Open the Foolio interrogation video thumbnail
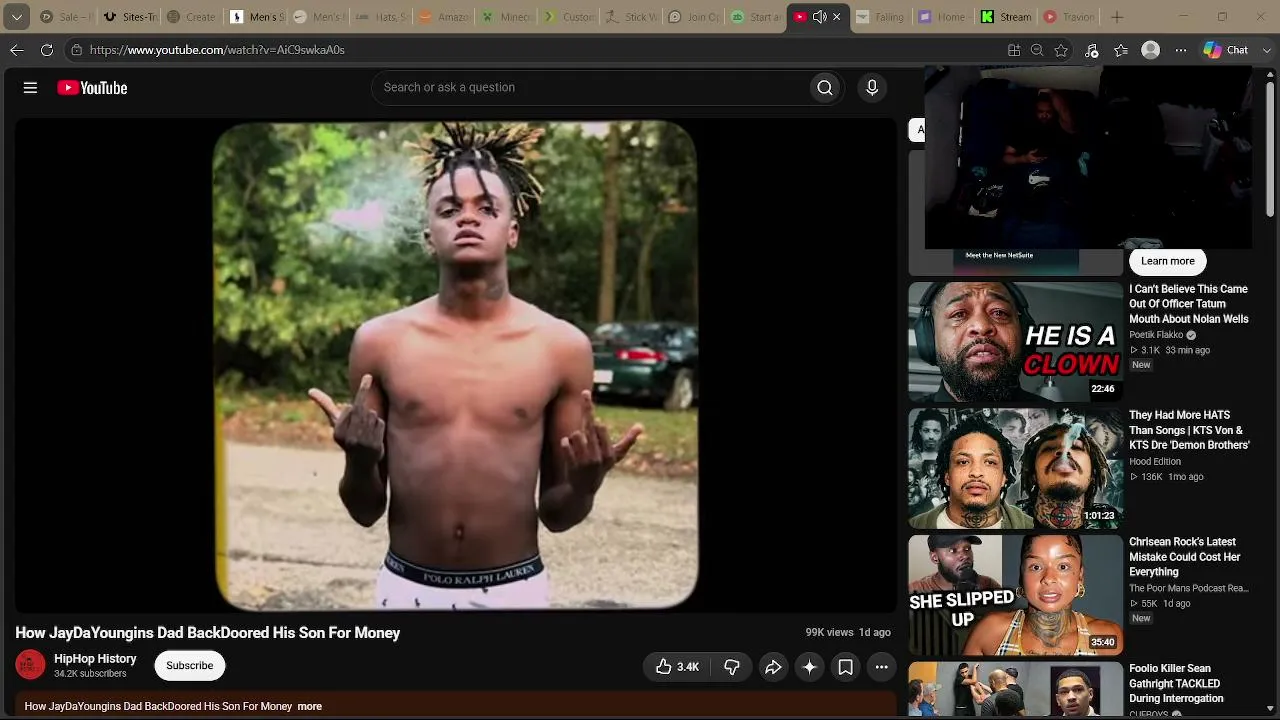Screen dimensions: 1280x720 click(x=1015, y=689)
